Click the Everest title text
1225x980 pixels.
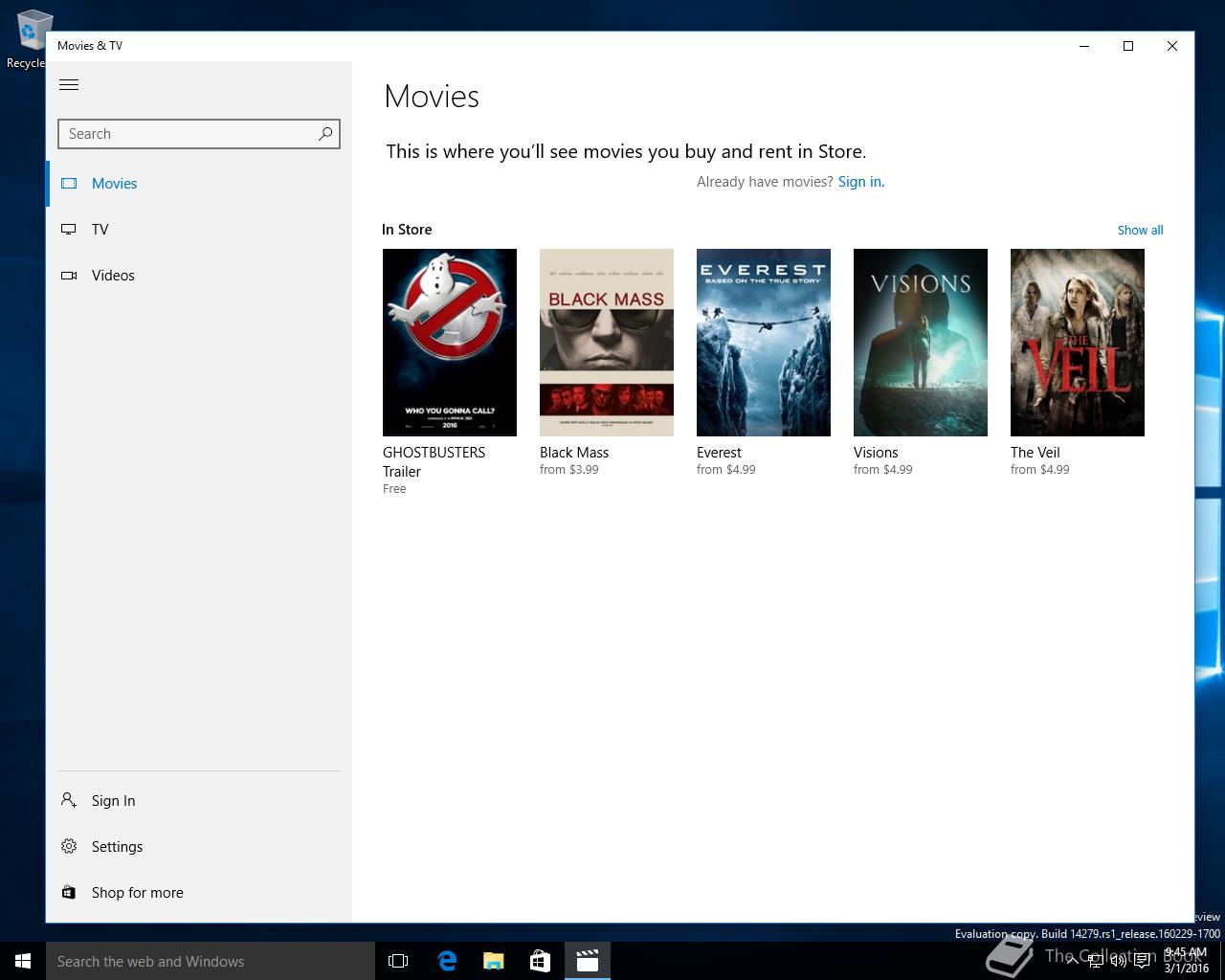[x=719, y=453]
